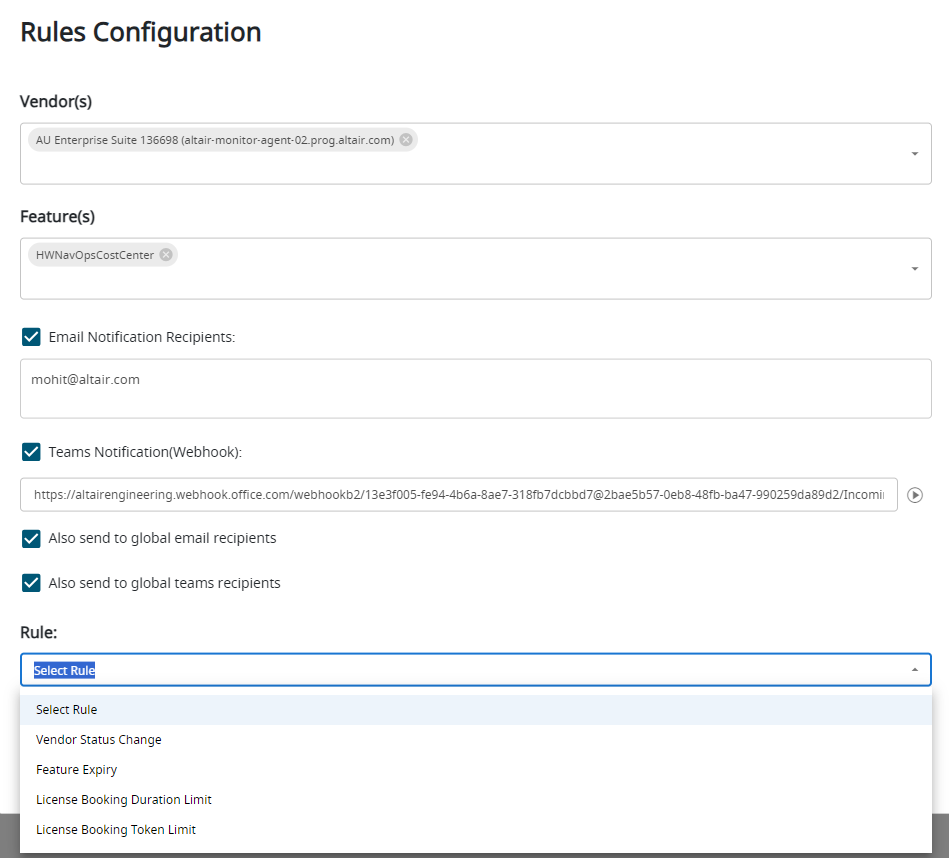Choose the Feature Expiry rule
This screenshot has width=949, height=858.
[x=76, y=770]
